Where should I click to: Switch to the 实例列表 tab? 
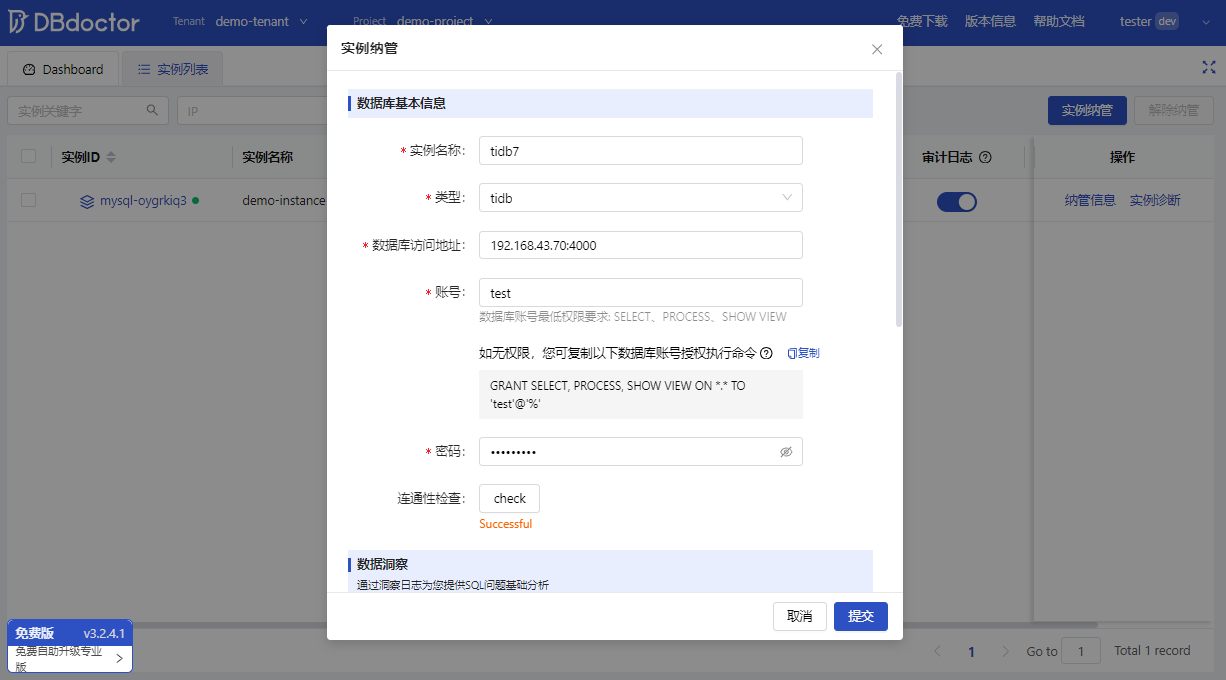[x=173, y=69]
